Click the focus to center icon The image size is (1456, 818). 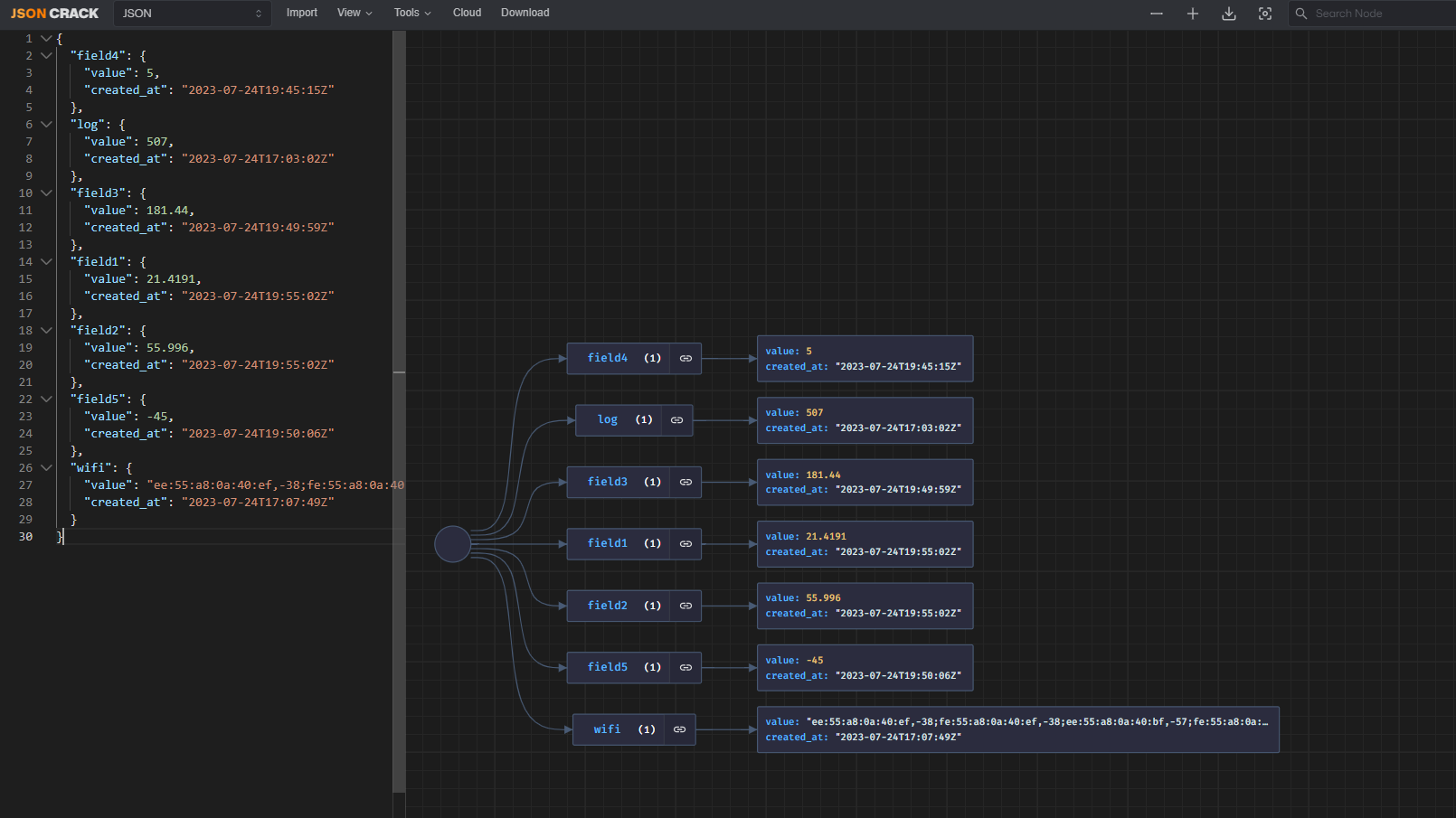click(1264, 14)
